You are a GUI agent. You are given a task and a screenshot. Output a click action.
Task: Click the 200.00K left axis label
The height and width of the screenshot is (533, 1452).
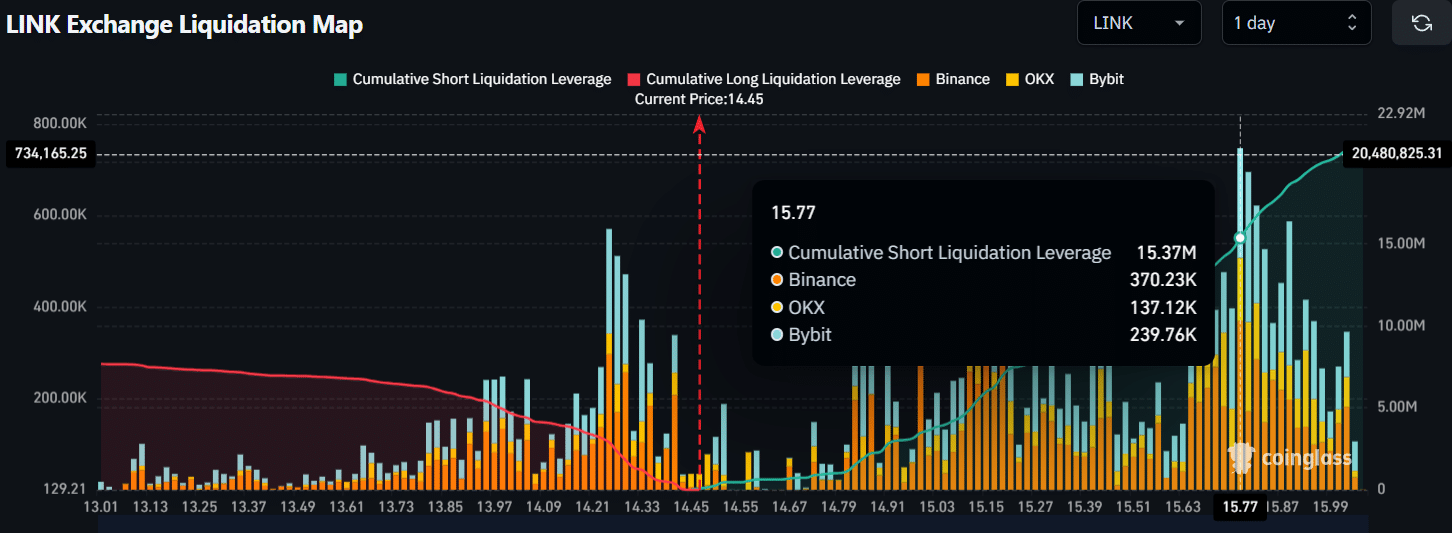coord(60,397)
